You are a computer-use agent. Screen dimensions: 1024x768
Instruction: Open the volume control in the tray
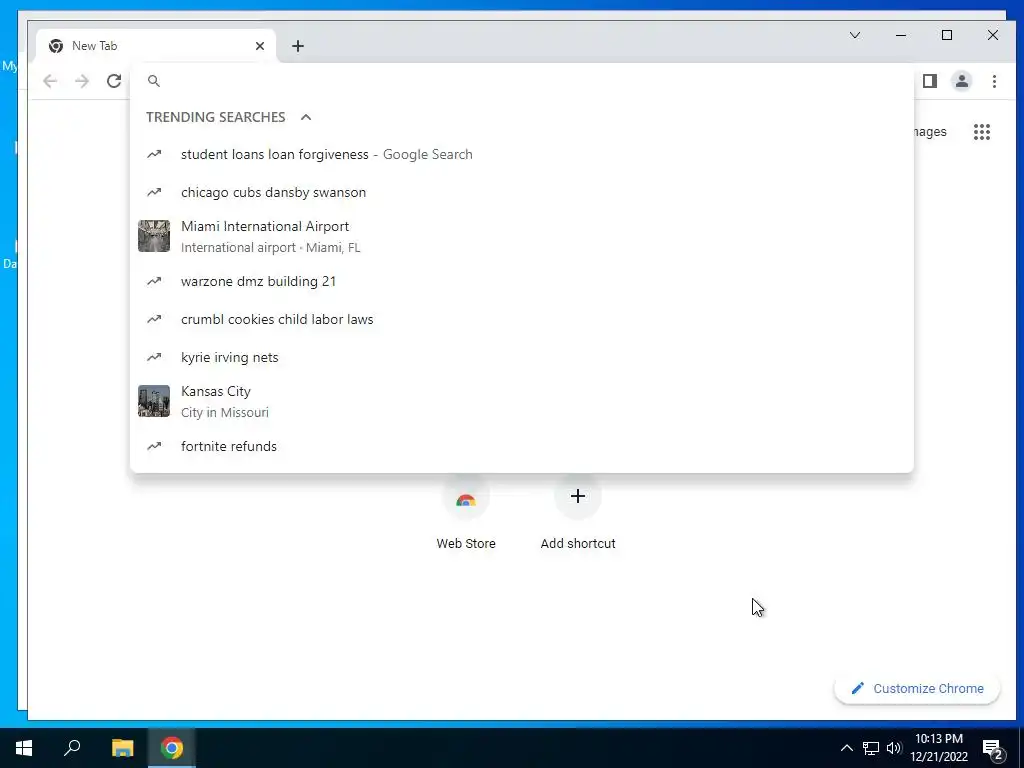click(894, 748)
